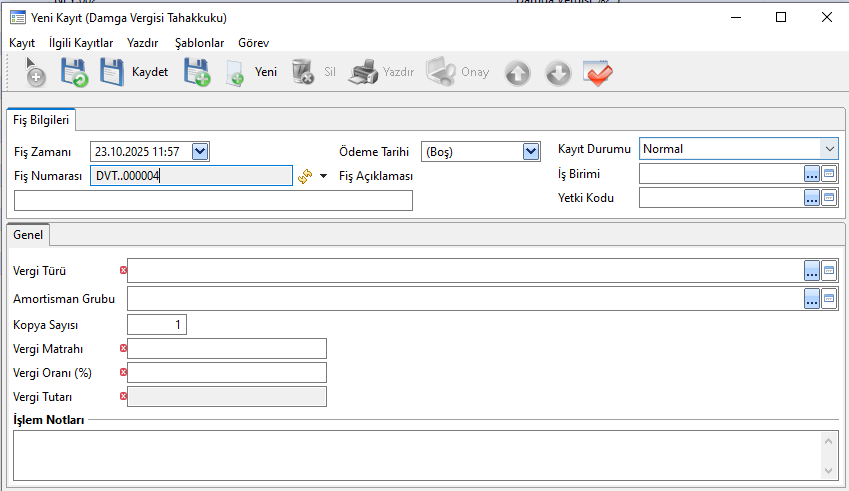Click the save and new disk icon
The width and height of the screenshot is (849, 491).
pyautogui.click(x=196, y=73)
